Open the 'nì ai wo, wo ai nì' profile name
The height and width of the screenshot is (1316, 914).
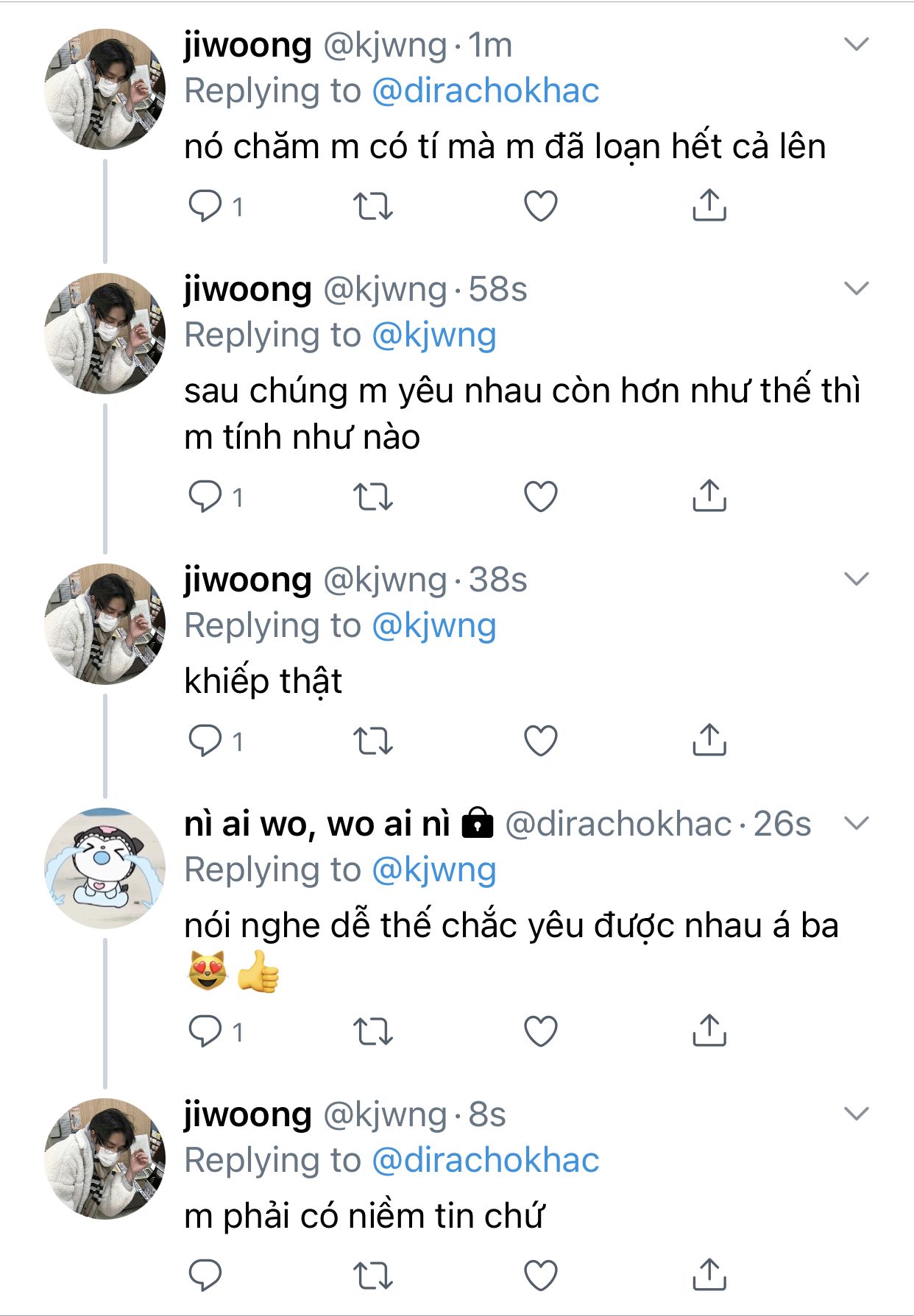pos(317,824)
